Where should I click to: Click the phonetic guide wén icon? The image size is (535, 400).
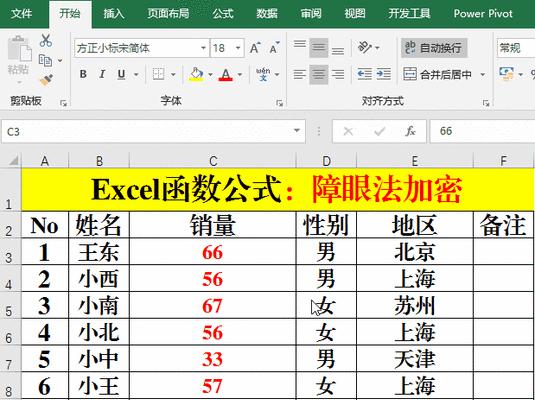point(263,74)
